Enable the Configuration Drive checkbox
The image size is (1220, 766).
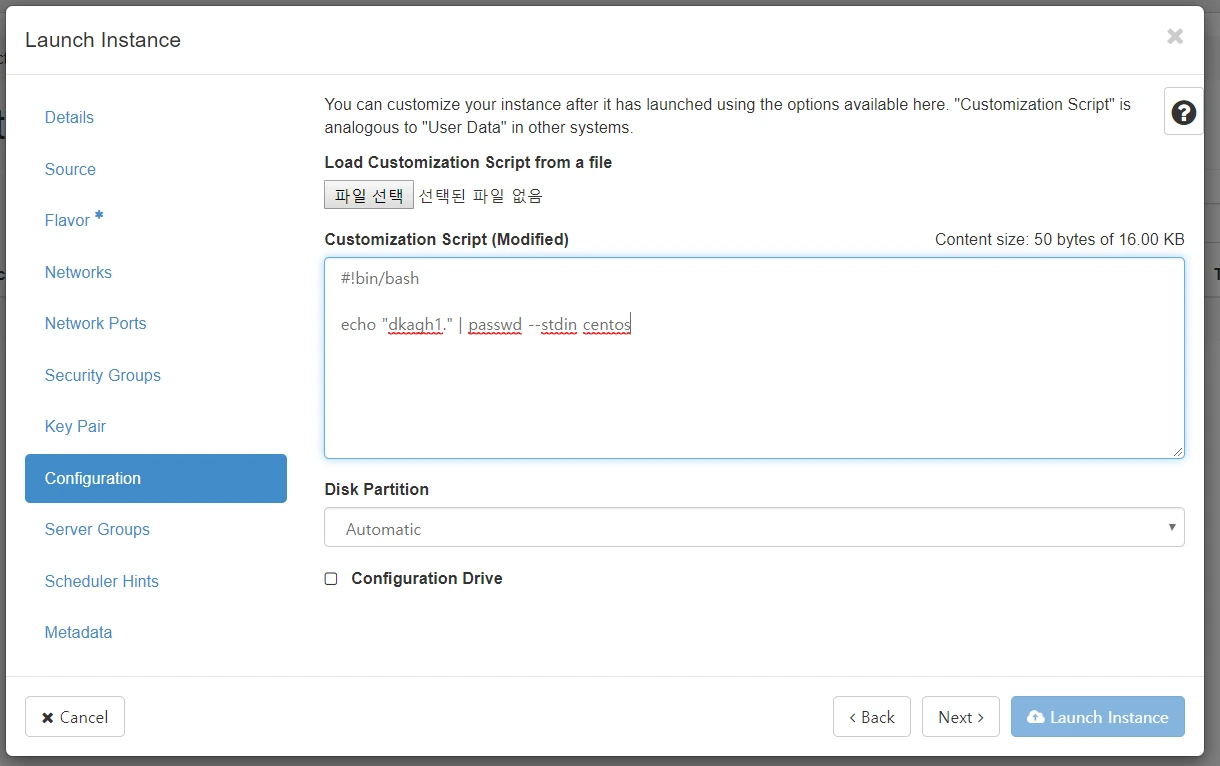tap(331, 579)
